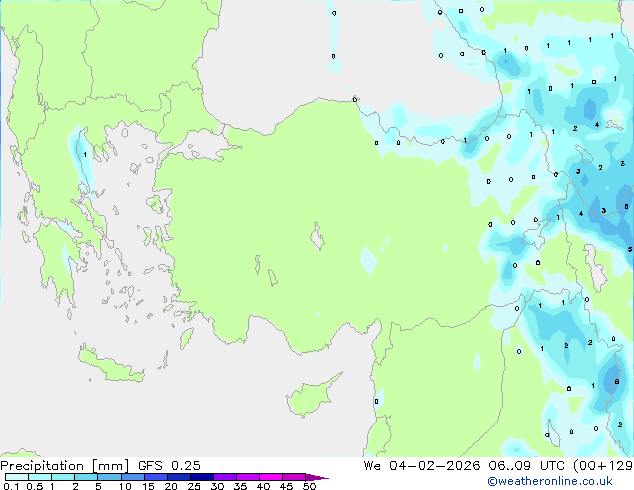The image size is (634, 490).
Task: Click the over-50 arrow tip of legend
Action: coord(317,477)
